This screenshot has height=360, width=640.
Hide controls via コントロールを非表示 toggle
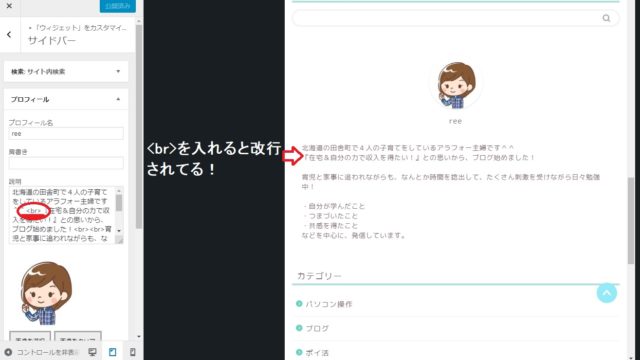47,352
